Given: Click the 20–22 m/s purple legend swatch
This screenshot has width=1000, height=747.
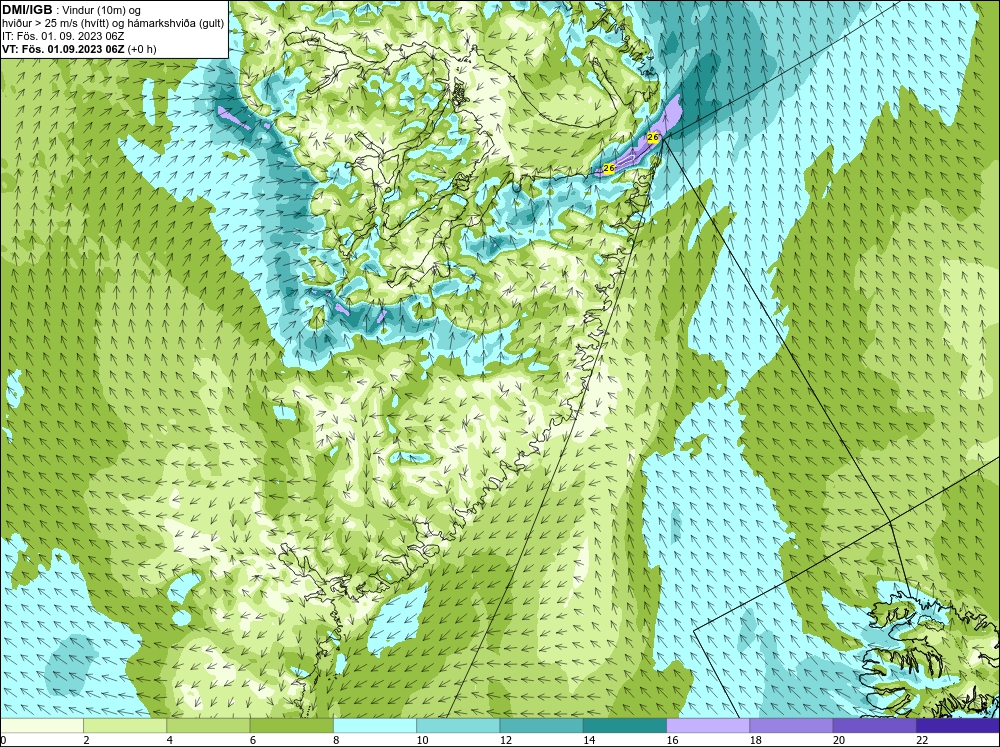Looking at the screenshot, I should tap(874, 726).
